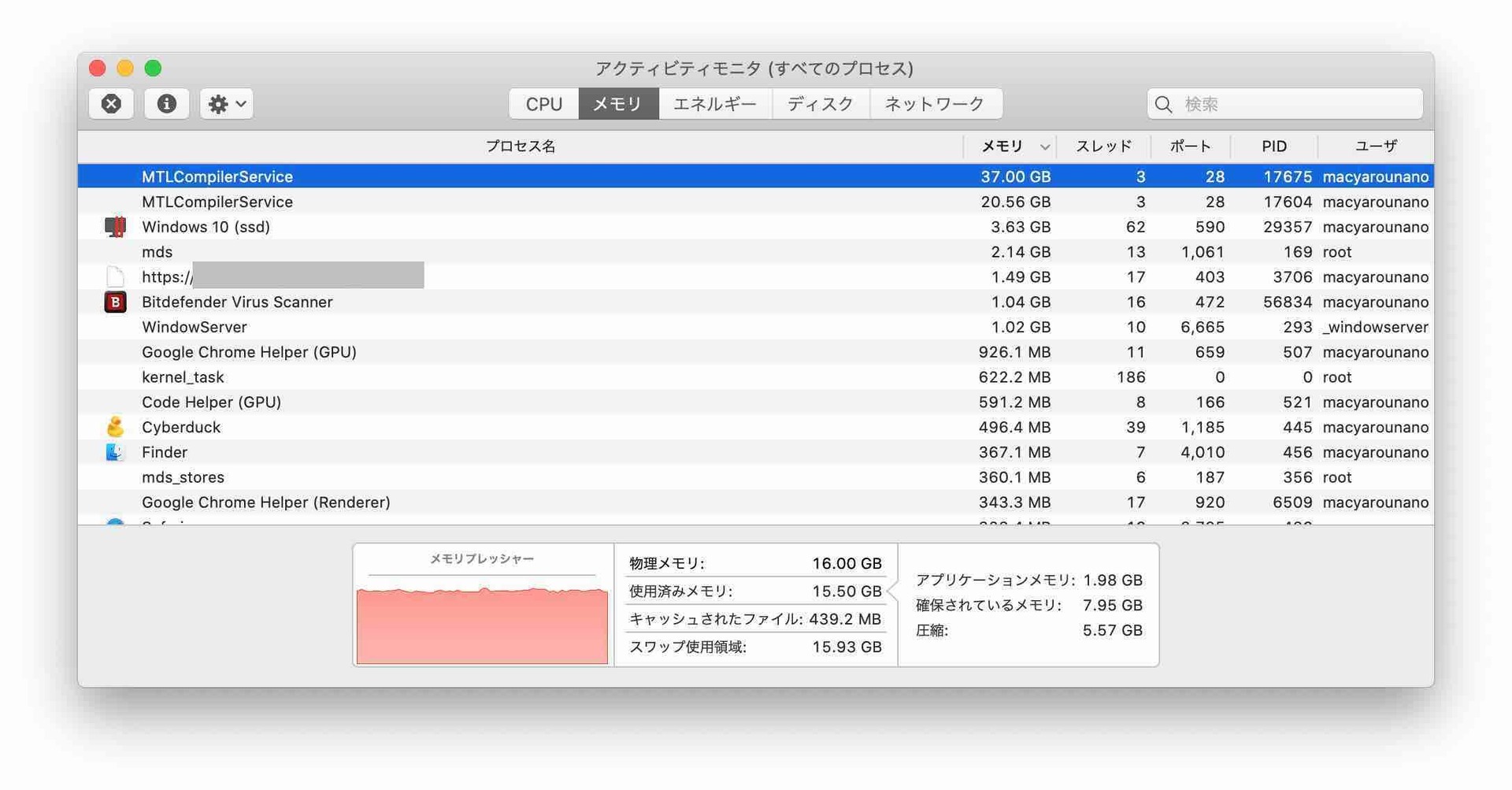Select the kernel_task process row
This screenshot has height=790, width=1512.
756,377
